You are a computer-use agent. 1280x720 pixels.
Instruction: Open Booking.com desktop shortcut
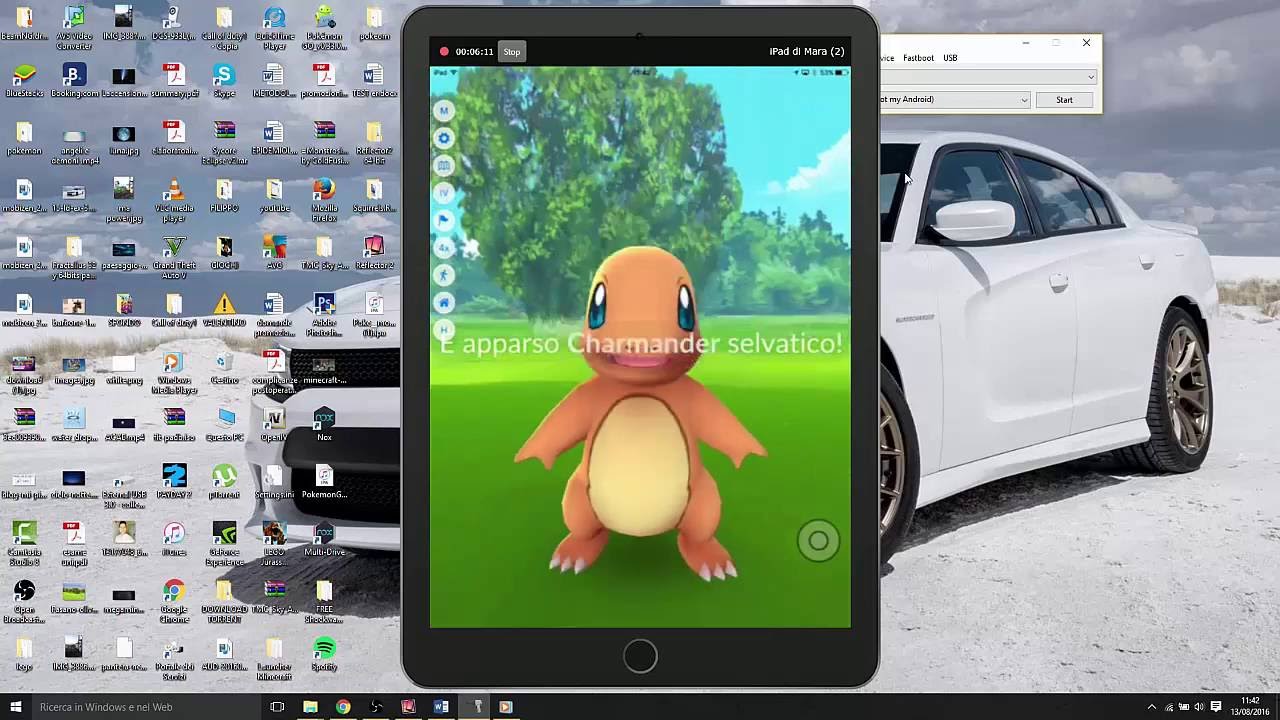pyautogui.click(x=74, y=81)
